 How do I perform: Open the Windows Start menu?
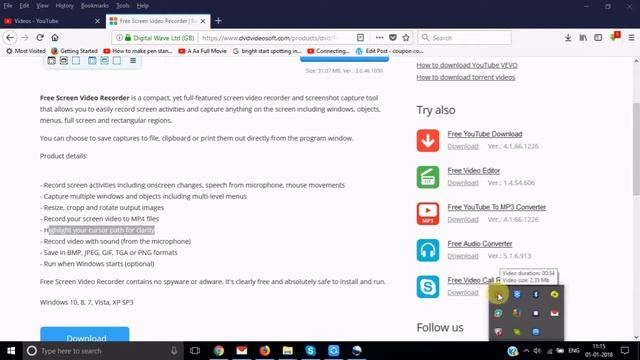[11, 351]
